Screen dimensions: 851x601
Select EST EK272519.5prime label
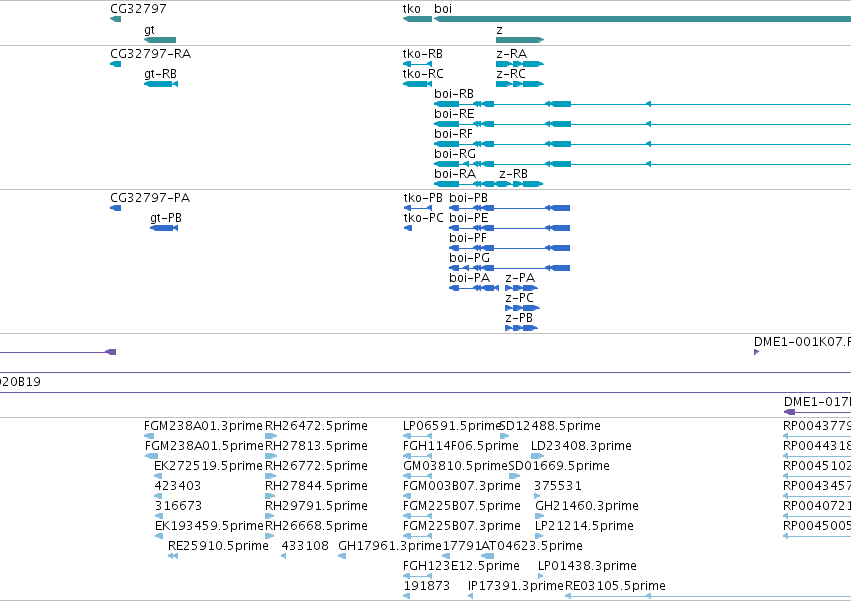(x=208, y=466)
